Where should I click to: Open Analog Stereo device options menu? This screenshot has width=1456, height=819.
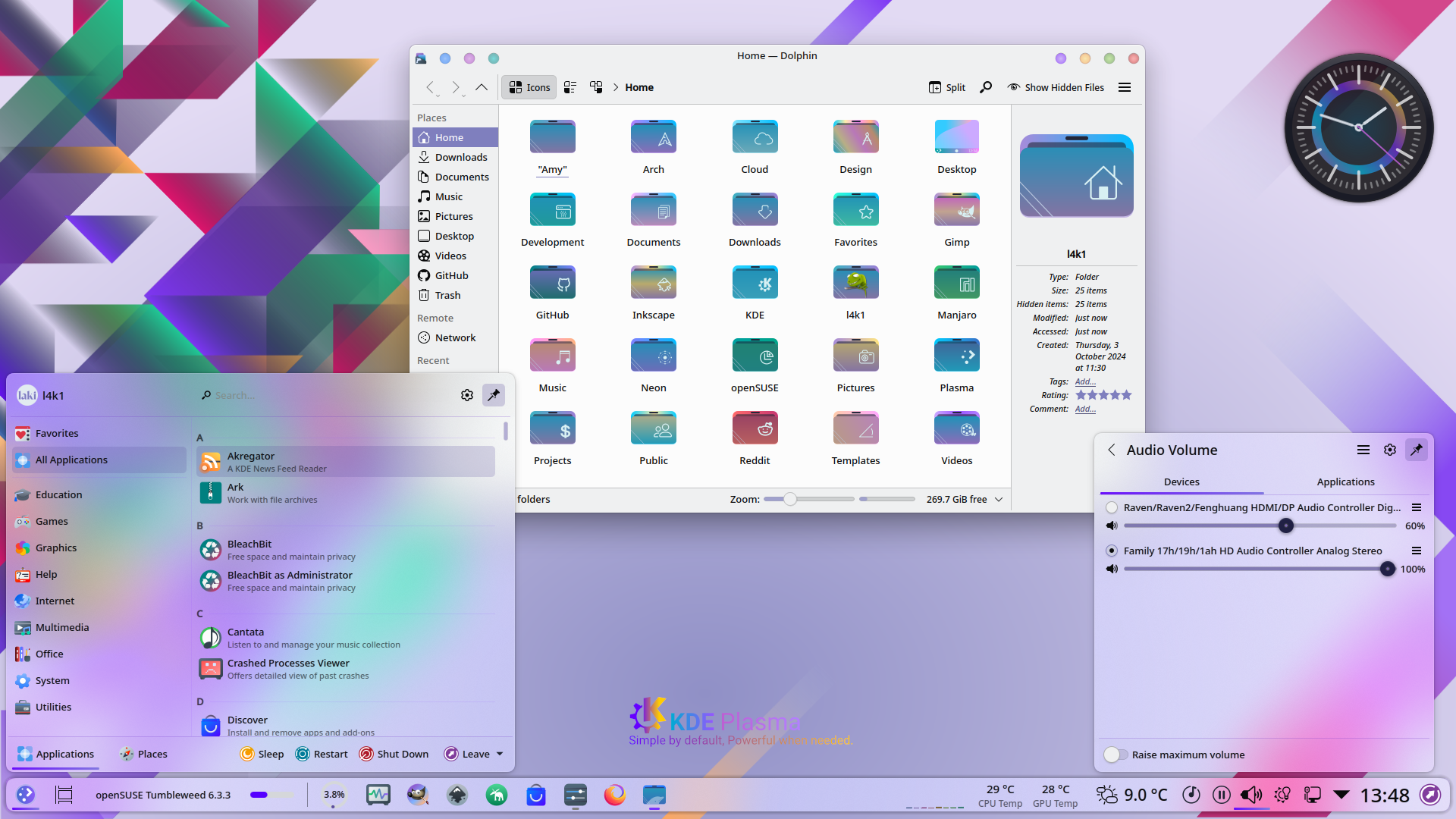[x=1416, y=551]
